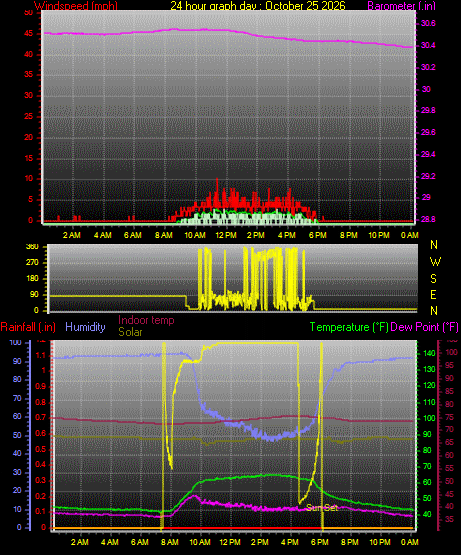Select the E compass letter
This screenshot has height=555, width=461.
pyautogui.click(x=433, y=294)
